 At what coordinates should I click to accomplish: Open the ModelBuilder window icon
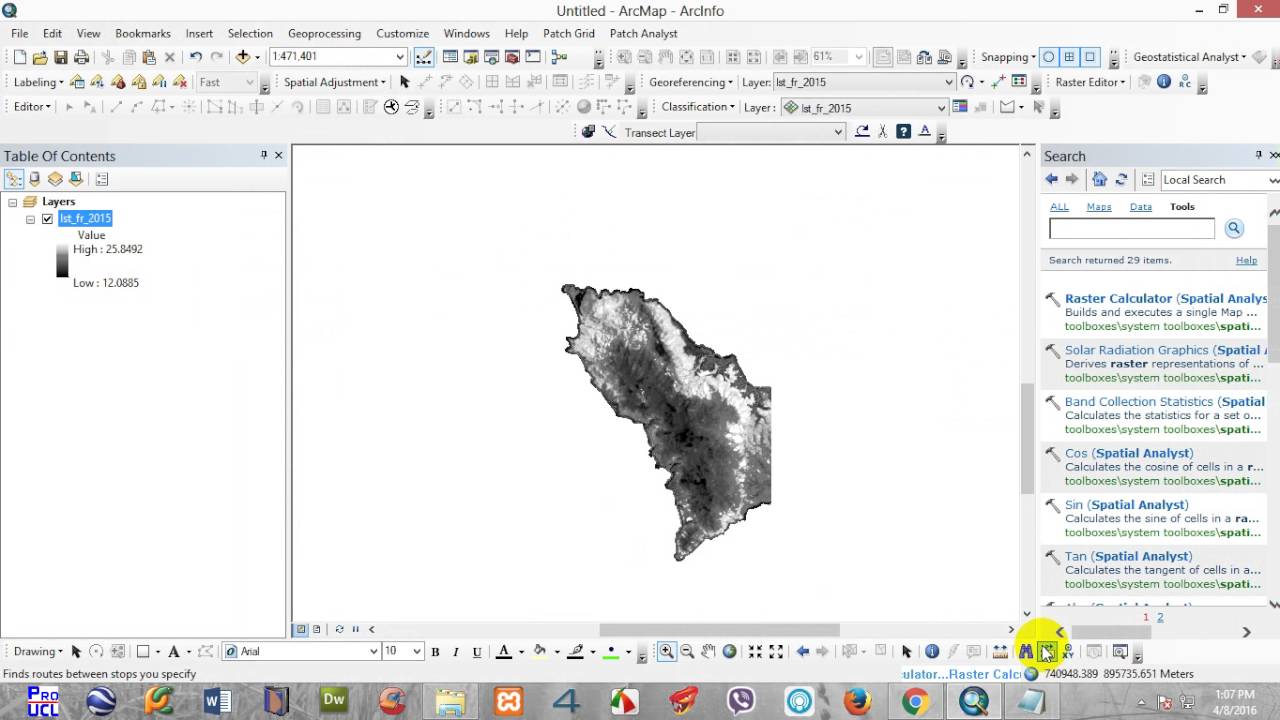coord(559,57)
